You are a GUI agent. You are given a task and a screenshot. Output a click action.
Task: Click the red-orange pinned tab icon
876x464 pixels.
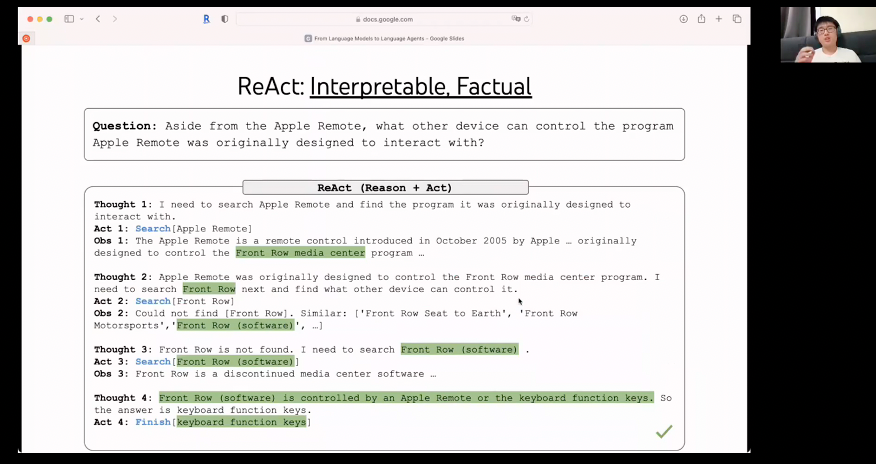[x=26, y=39]
